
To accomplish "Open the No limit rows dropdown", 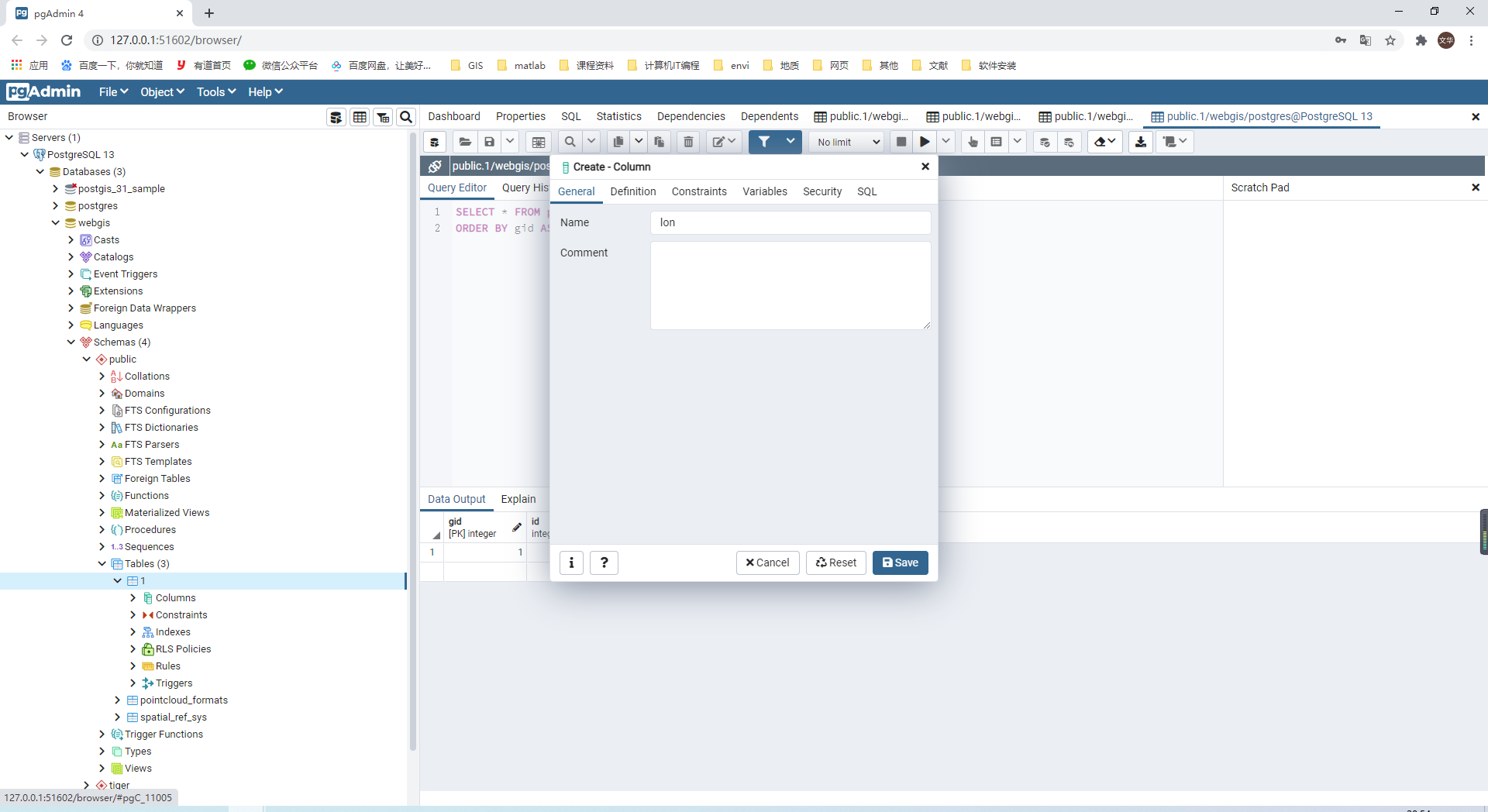I will [846, 142].
